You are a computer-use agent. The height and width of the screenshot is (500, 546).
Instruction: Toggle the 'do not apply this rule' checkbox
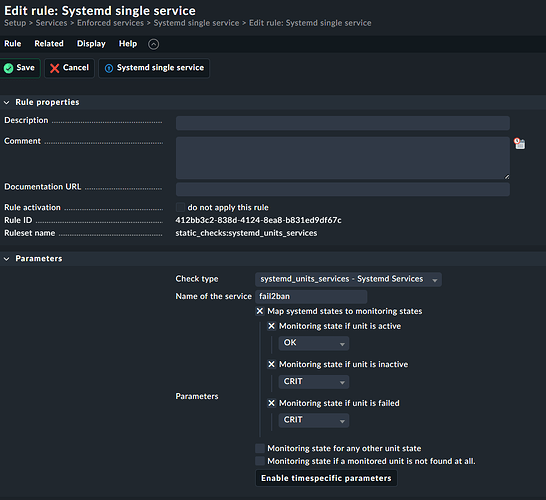(x=180, y=207)
